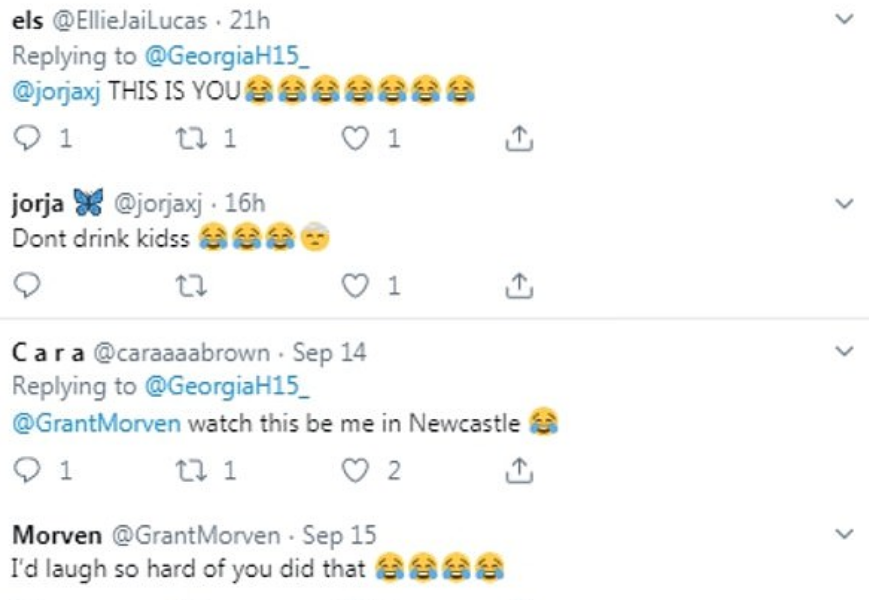Viewport: 869px width, 600px height.
Task: Share els's tweet via upload icon
Action: [517, 139]
